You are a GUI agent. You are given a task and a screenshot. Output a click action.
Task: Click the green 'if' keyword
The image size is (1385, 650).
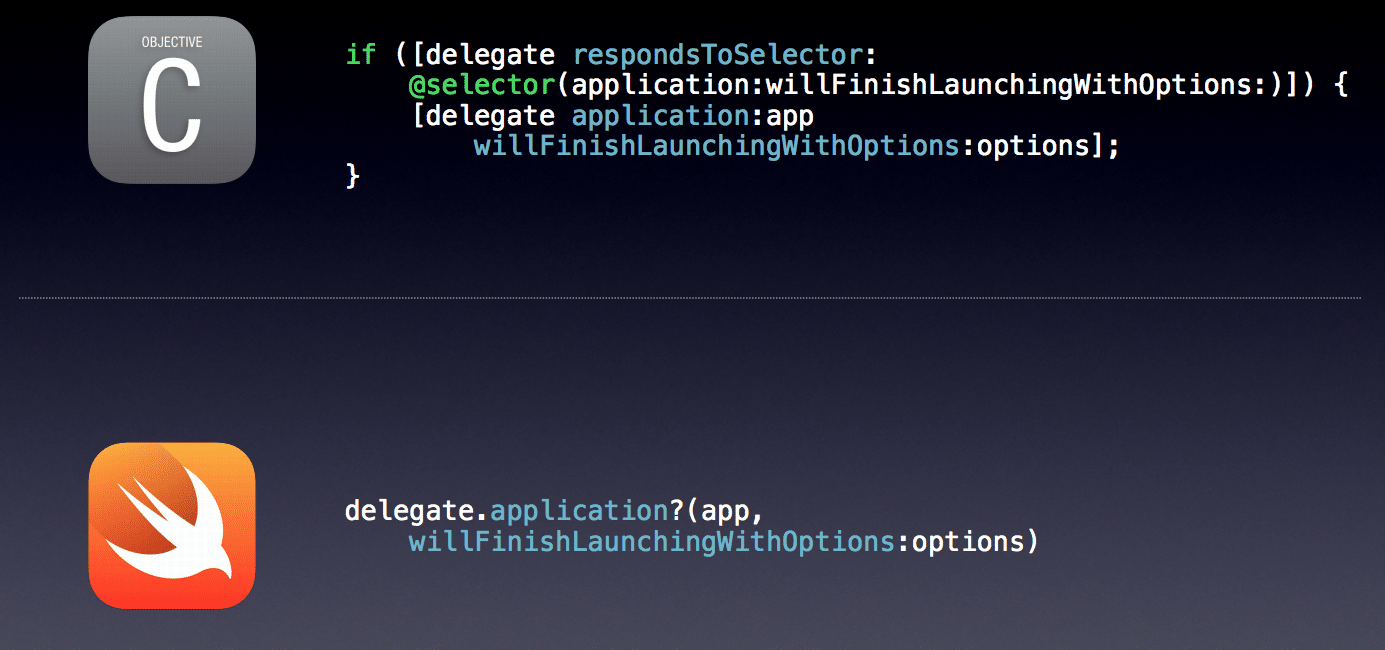pos(361,54)
